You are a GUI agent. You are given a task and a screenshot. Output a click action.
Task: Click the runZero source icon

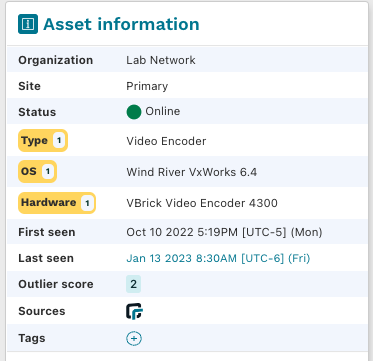134,311
